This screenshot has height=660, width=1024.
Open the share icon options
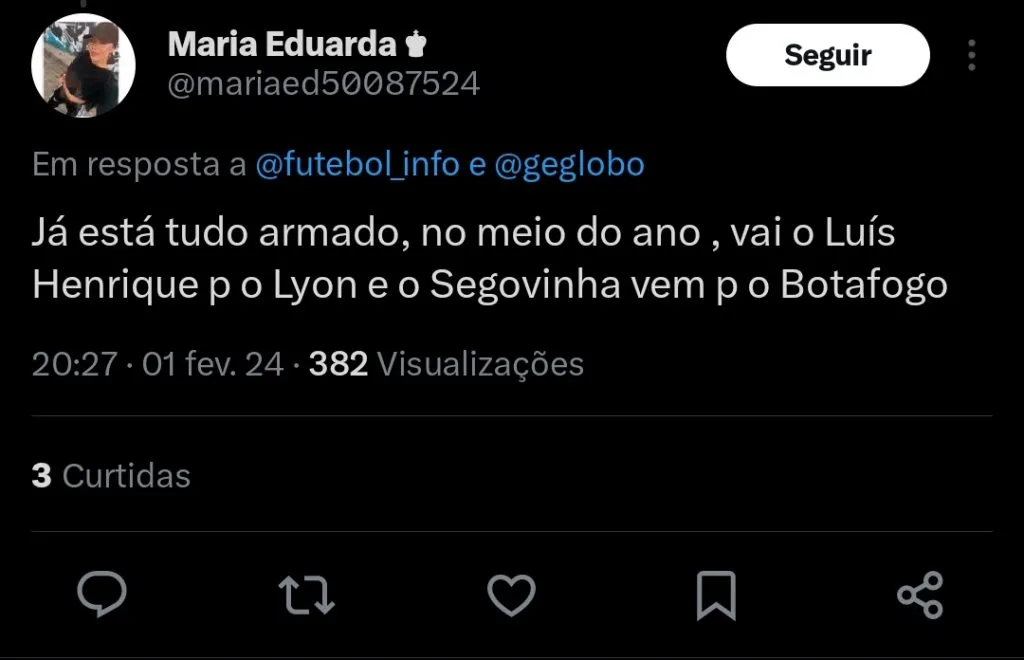(920, 594)
